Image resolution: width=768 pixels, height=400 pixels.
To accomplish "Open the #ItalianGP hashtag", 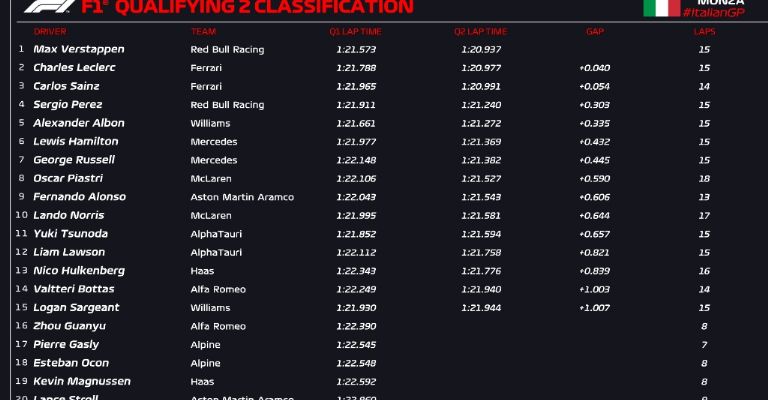I will 713,11.
